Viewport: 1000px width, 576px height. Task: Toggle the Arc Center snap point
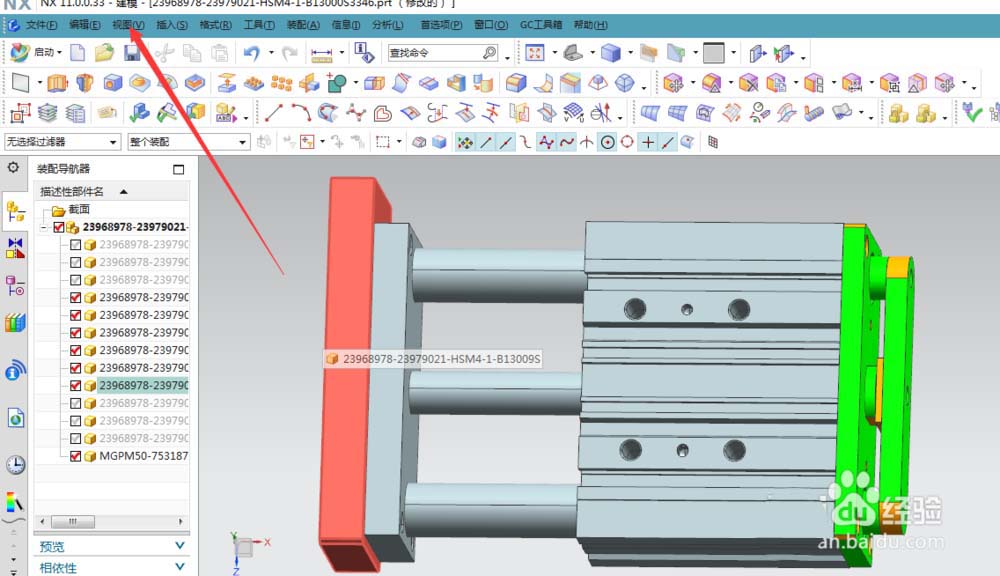608,142
